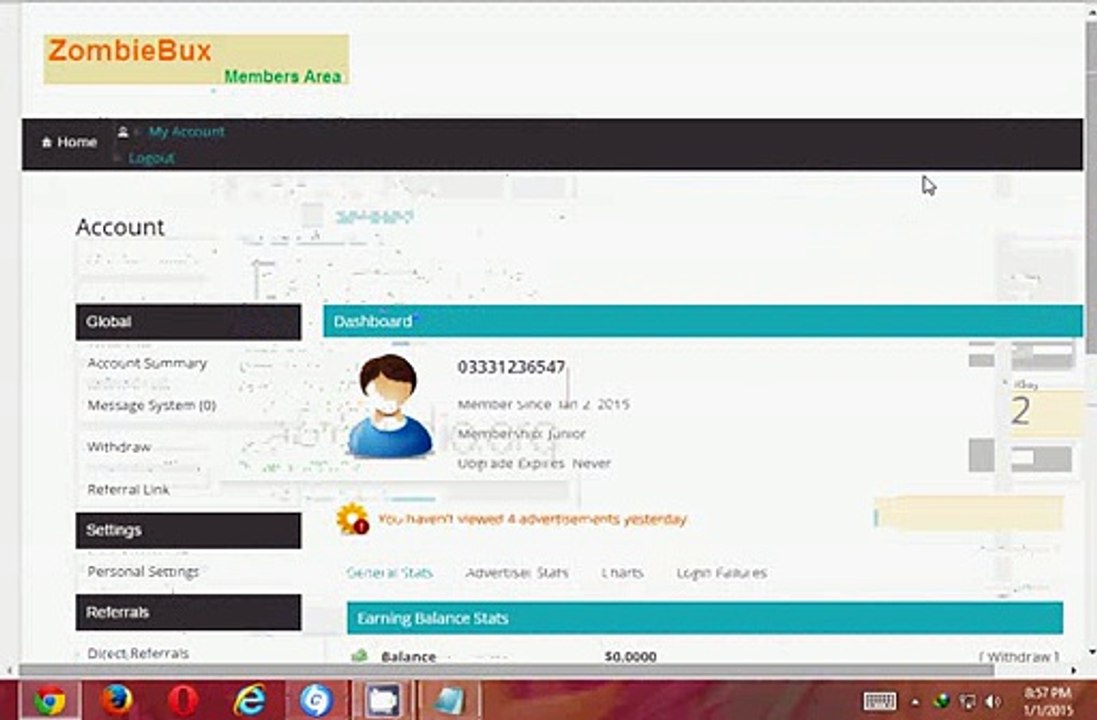Click the volume speaker tray icon
1097x720 pixels.
click(x=993, y=701)
